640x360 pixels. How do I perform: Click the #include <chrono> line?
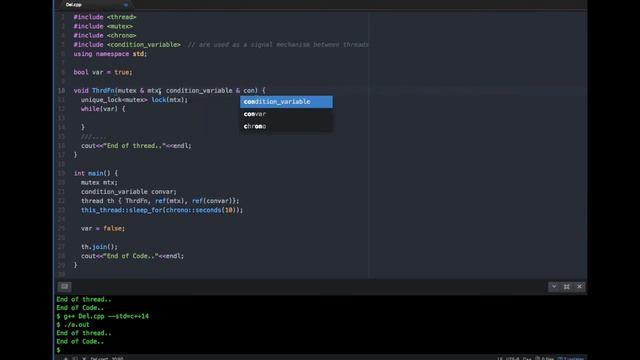pos(105,36)
